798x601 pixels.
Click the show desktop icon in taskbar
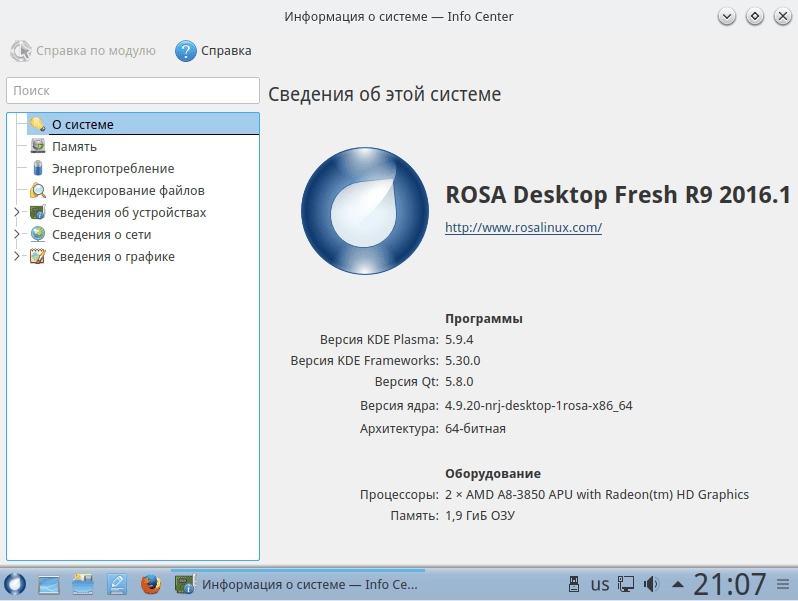[x=49, y=585]
